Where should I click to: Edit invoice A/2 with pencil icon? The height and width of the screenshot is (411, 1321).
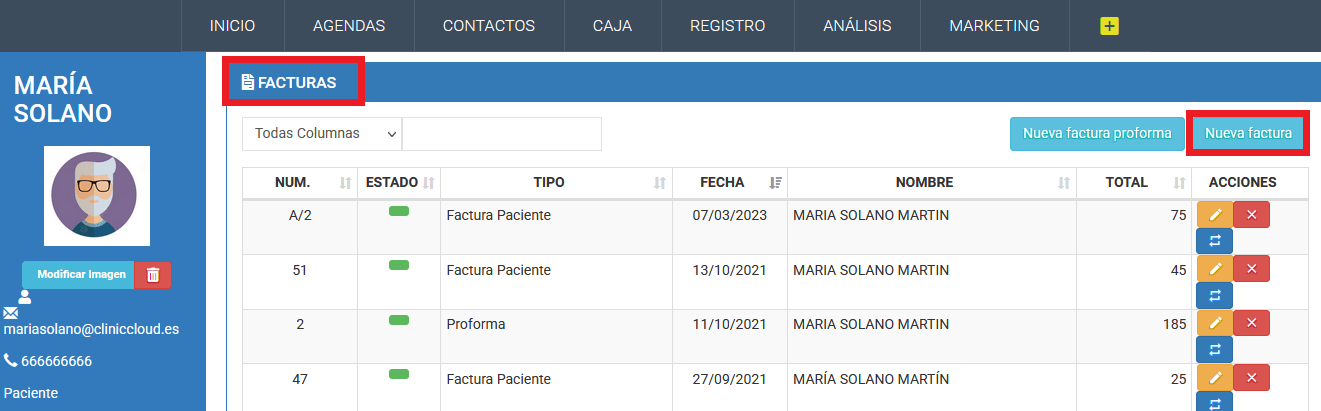coord(1214,214)
